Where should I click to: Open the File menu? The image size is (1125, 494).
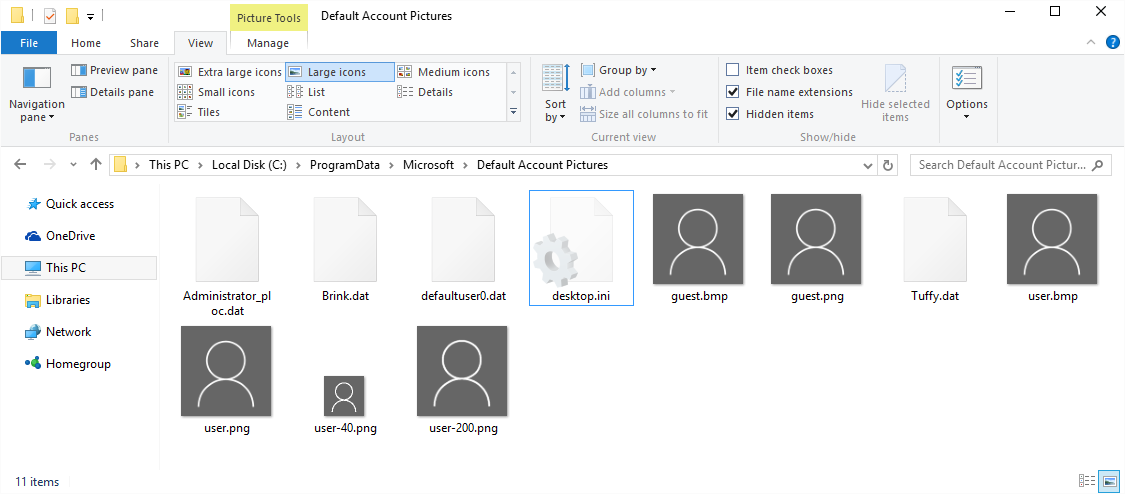(x=29, y=43)
